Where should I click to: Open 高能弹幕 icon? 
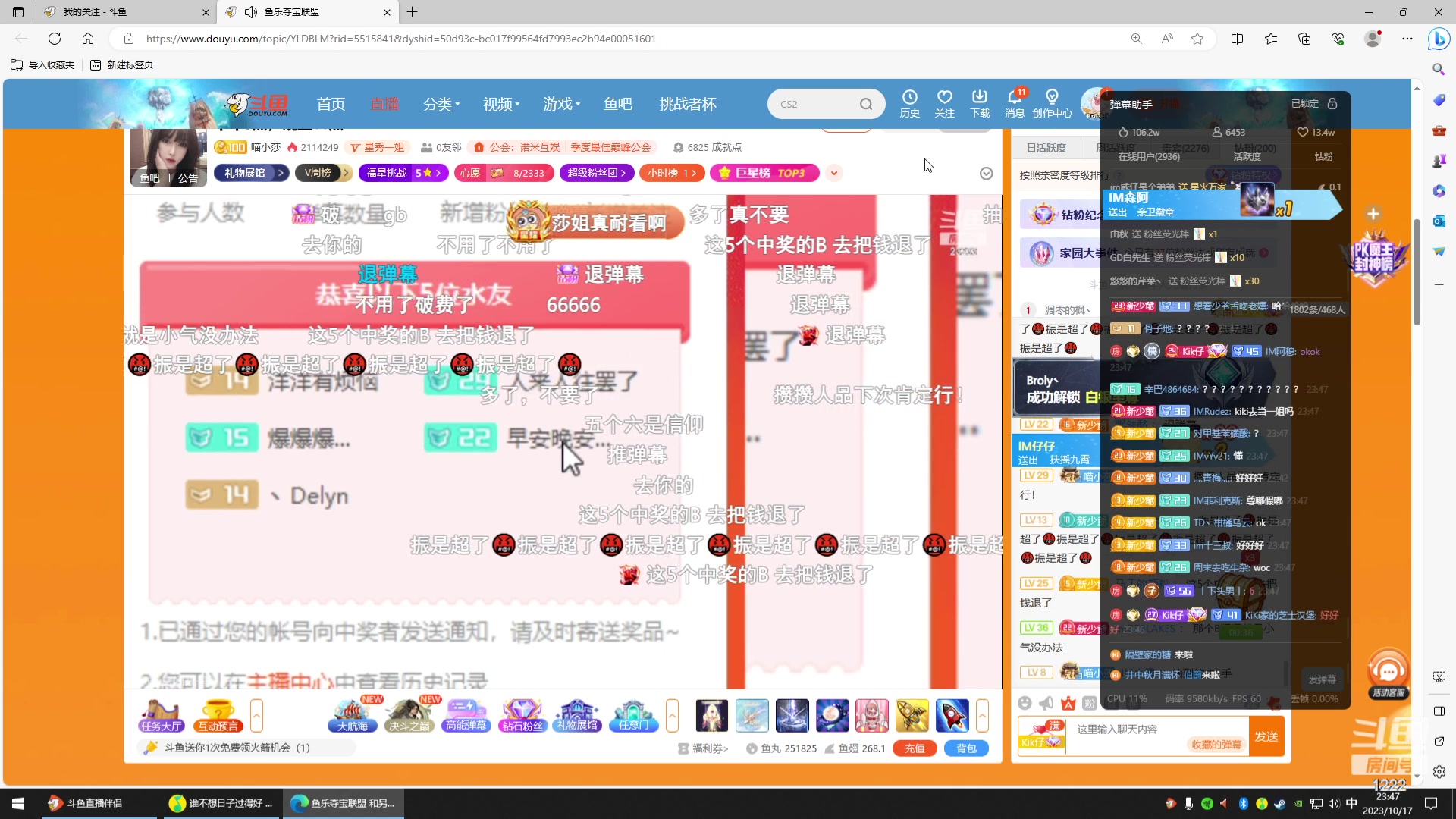(x=466, y=715)
